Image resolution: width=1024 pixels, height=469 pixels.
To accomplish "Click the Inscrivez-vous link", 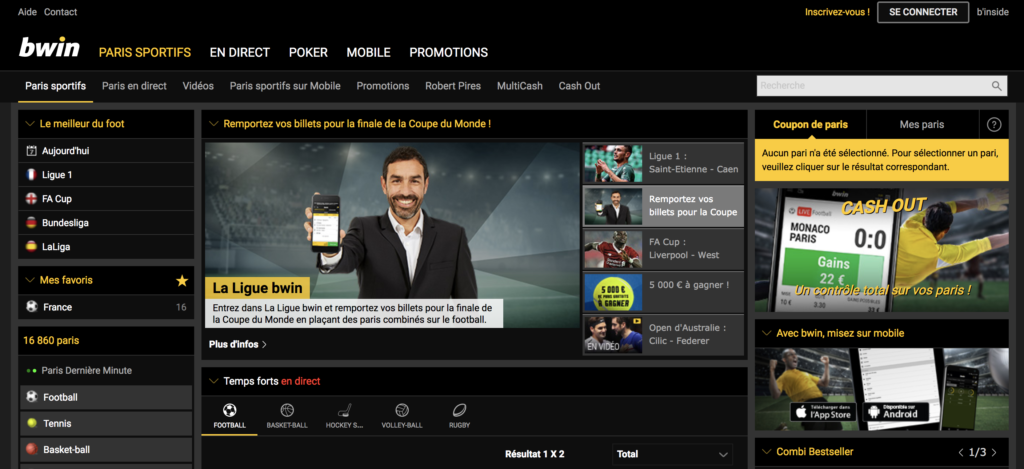I will click(x=837, y=12).
